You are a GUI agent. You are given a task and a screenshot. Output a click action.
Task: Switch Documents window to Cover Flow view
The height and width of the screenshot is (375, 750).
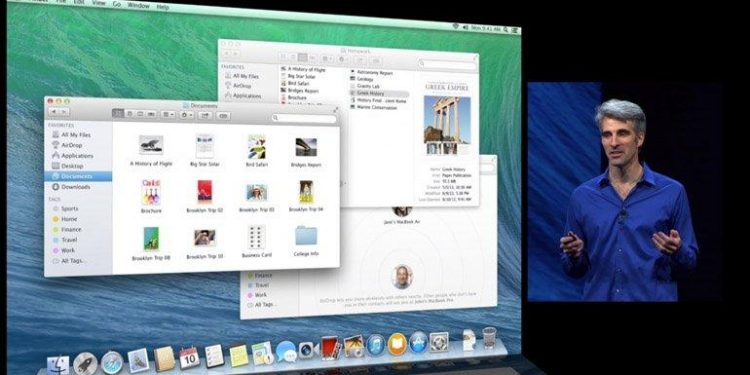click(152, 114)
